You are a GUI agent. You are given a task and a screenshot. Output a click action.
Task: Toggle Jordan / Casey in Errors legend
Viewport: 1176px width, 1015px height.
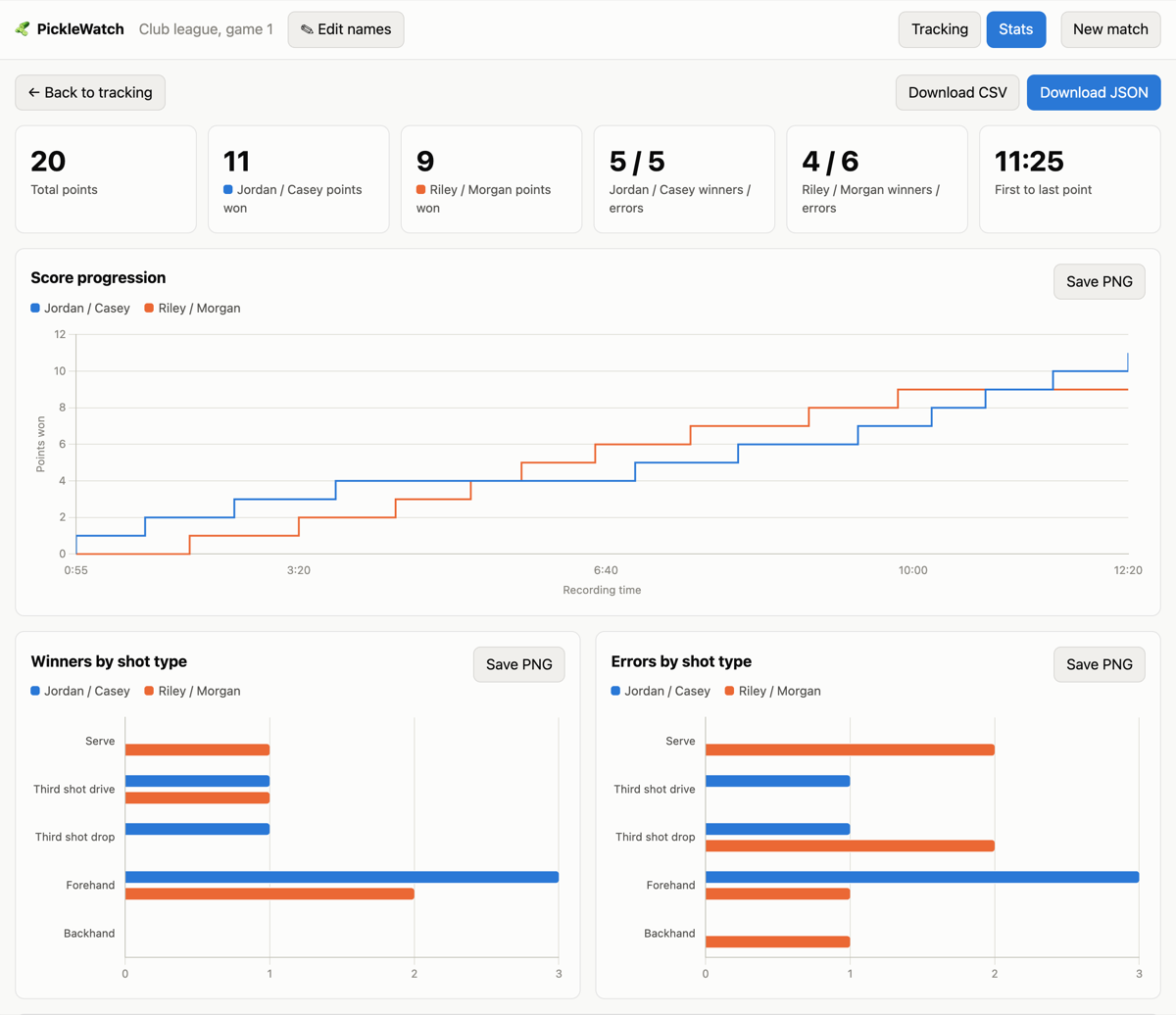661,691
